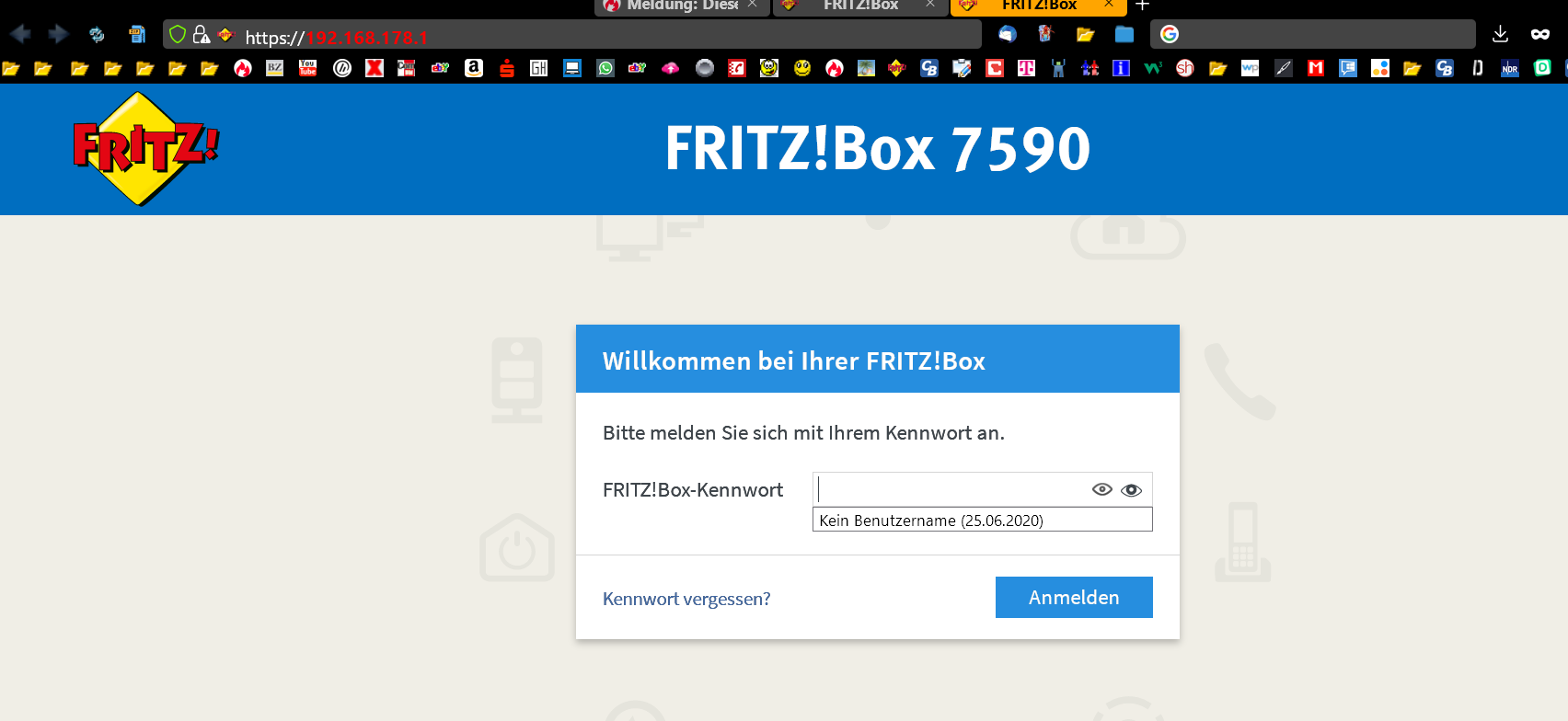The image size is (1568, 721).
Task: Open the colored dots bookmark
Action: [x=1380, y=68]
